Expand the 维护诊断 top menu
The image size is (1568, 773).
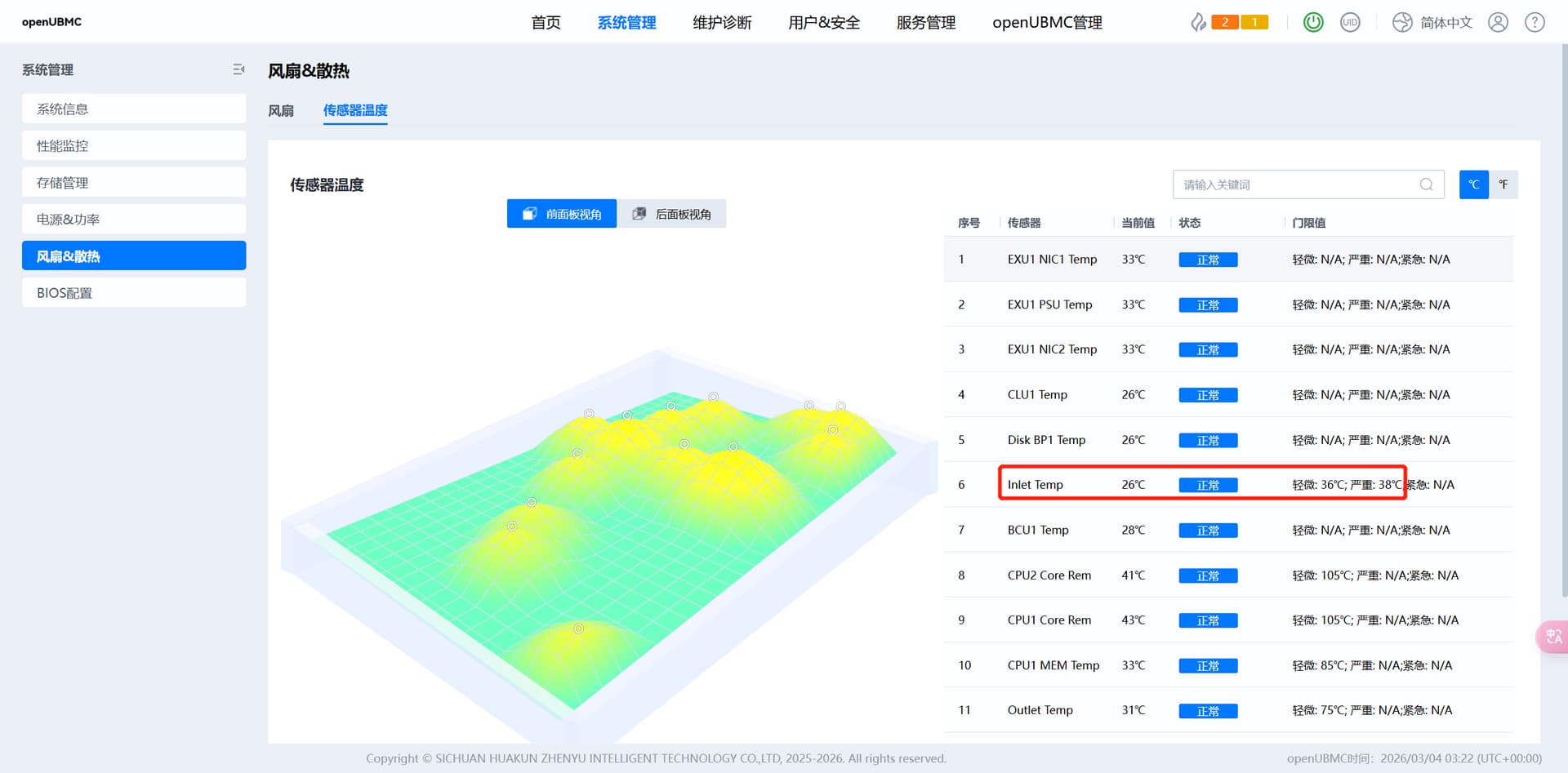pyautogui.click(x=722, y=22)
